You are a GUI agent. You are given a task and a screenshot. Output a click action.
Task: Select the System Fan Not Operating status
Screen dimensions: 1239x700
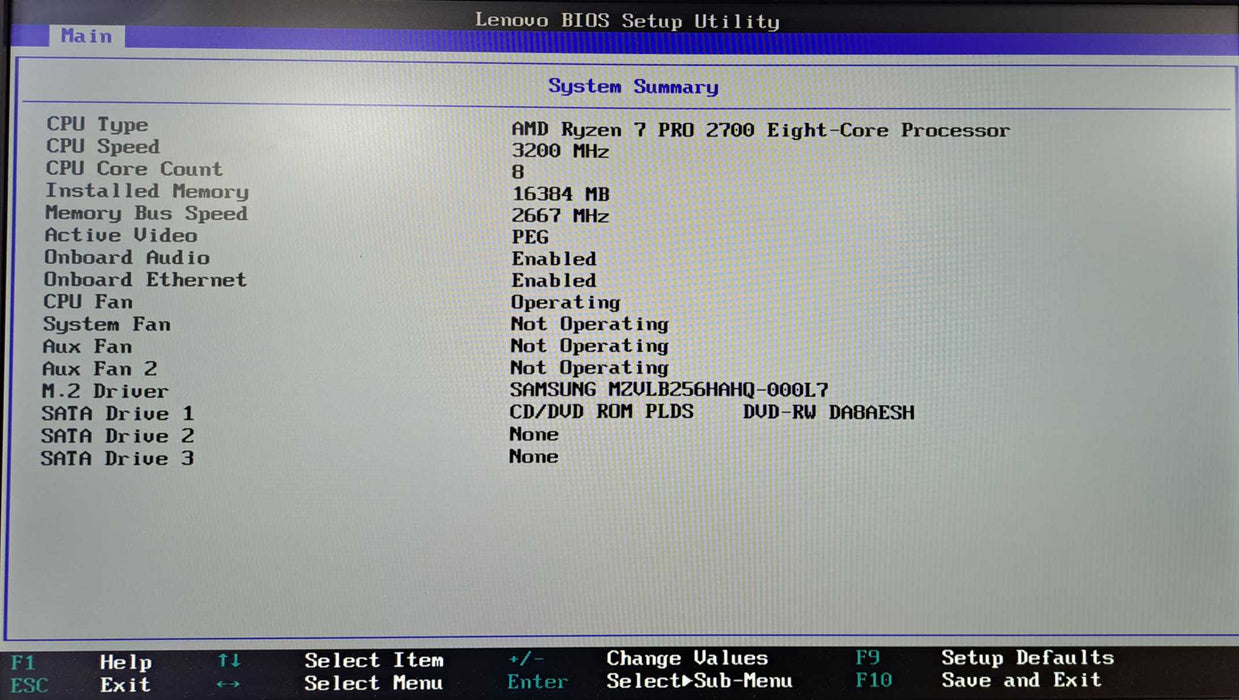[x=589, y=324]
